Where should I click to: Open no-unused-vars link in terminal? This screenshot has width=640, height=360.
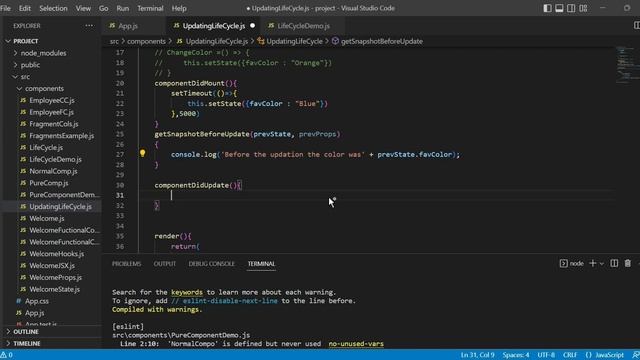[x=356, y=344]
